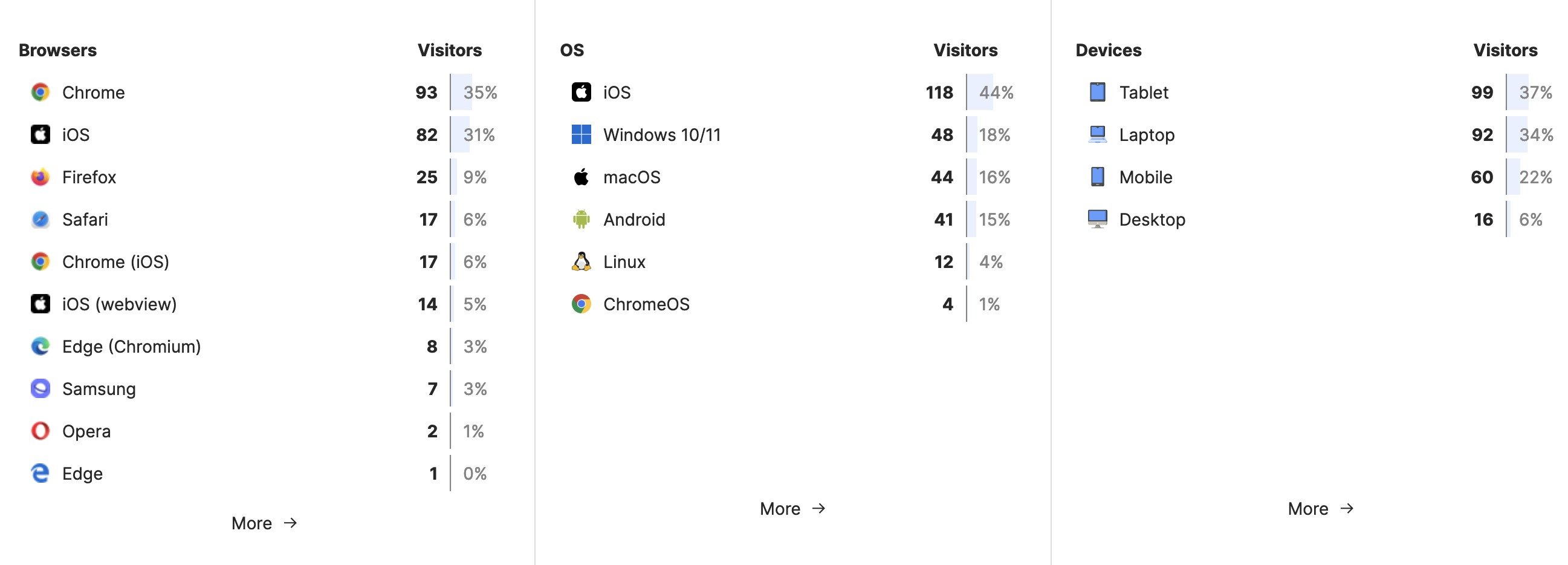This screenshot has height=565, width=1568.
Task: Select the Safari compass icon
Action: pyautogui.click(x=40, y=219)
